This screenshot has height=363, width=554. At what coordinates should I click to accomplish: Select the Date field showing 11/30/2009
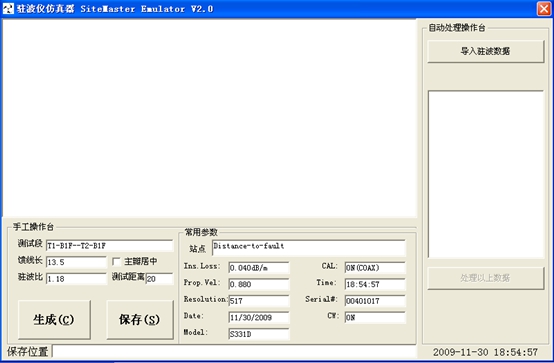pyautogui.click(x=259, y=318)
